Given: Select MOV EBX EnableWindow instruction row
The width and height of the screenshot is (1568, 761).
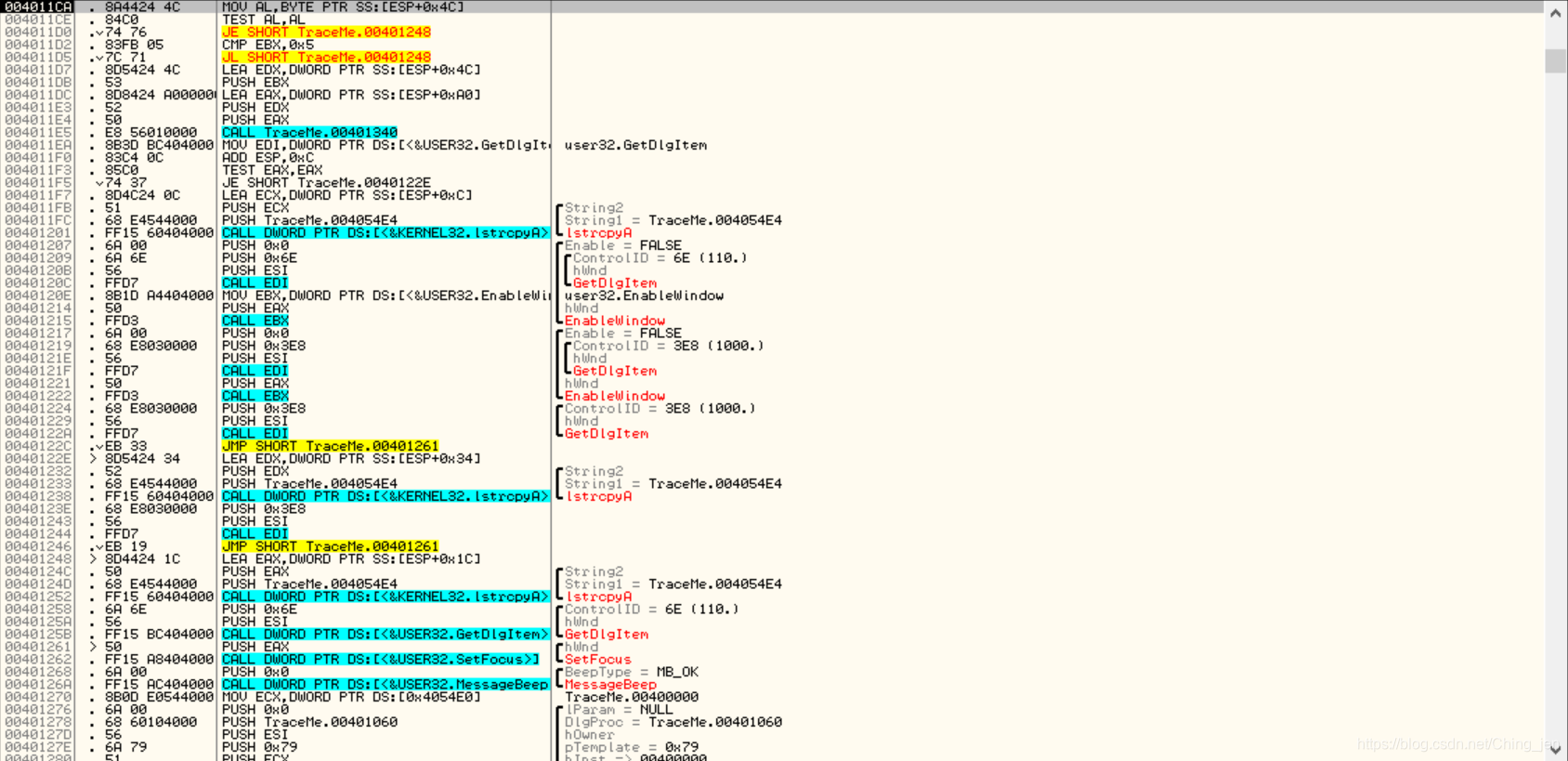Looking at the screenshot, I should [385, 295].
